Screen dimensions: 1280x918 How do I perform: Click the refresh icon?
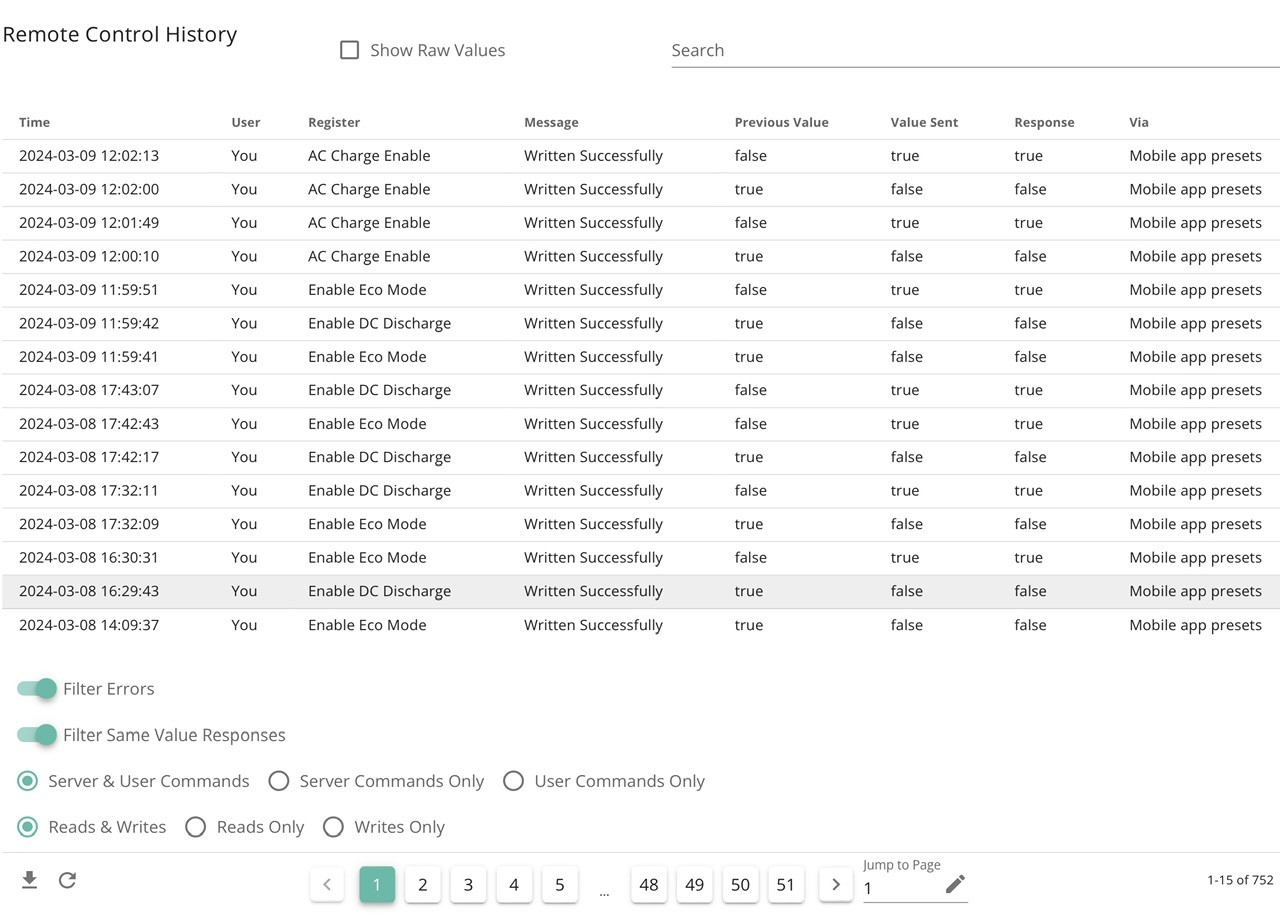point(67,880)
